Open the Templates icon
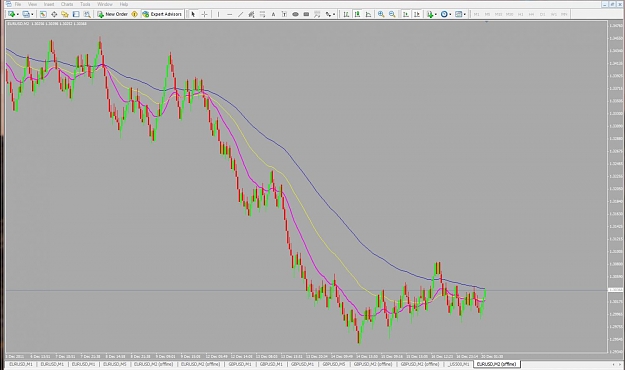 (x=458, y=14)
